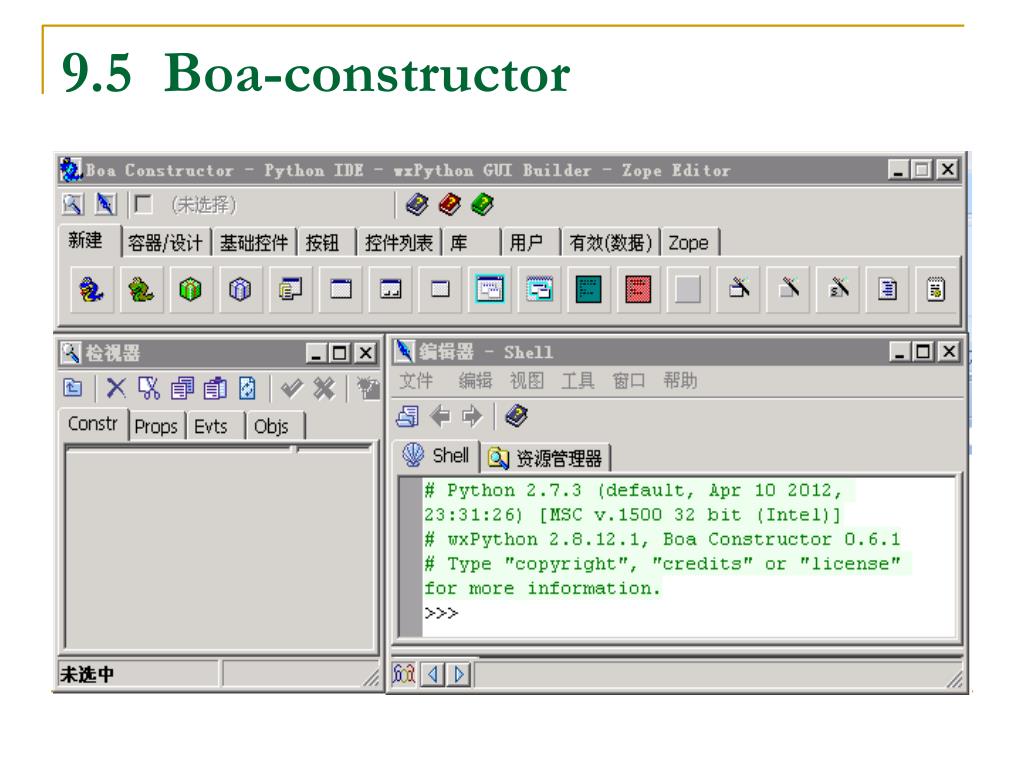1024x768 pixels.
Task: Open the 编辑 menu in Editor
Action: point(475,381)
